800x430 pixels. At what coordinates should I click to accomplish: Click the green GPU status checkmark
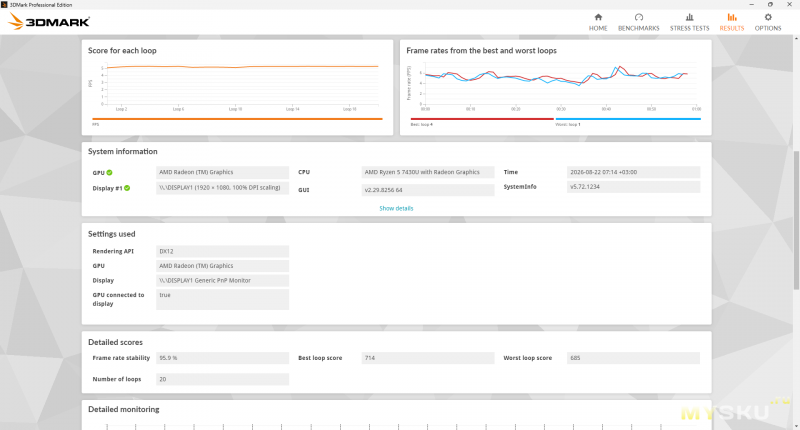tap(110, 172)
